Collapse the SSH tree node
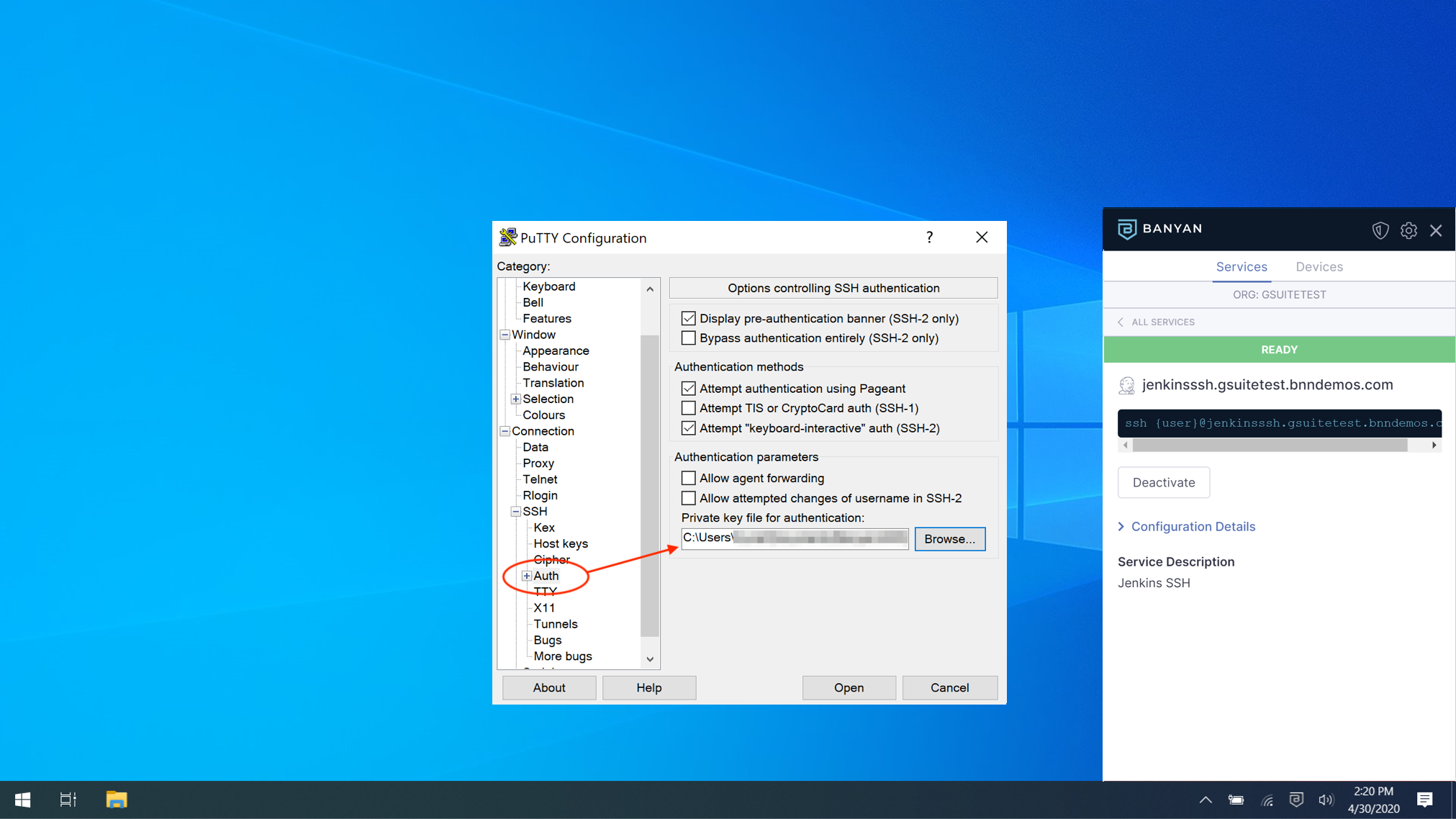This screenshot has height=819, width=1456. [516, 512]
